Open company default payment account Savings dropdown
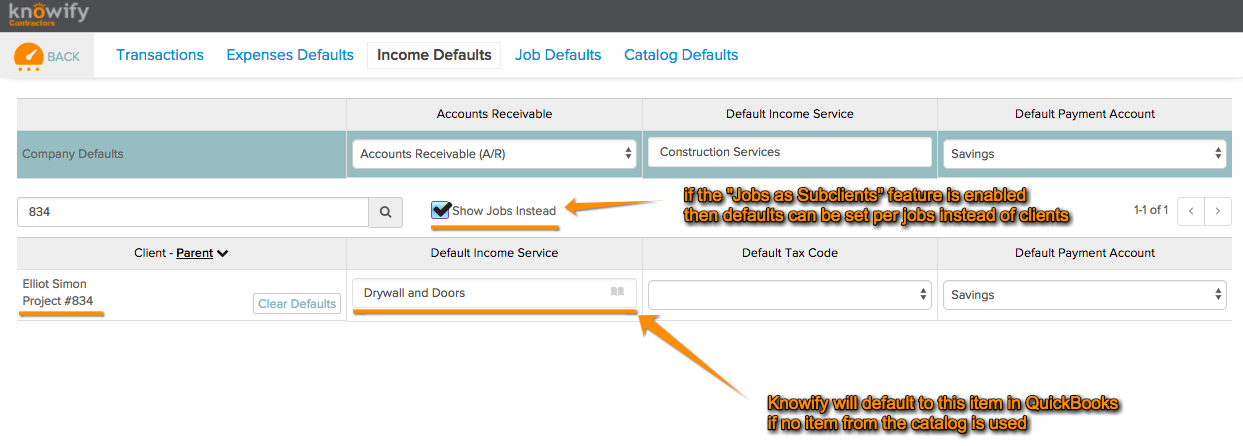Image resolution: width=1243 pixels, height=446 pixels. [x=1085, y=154]
